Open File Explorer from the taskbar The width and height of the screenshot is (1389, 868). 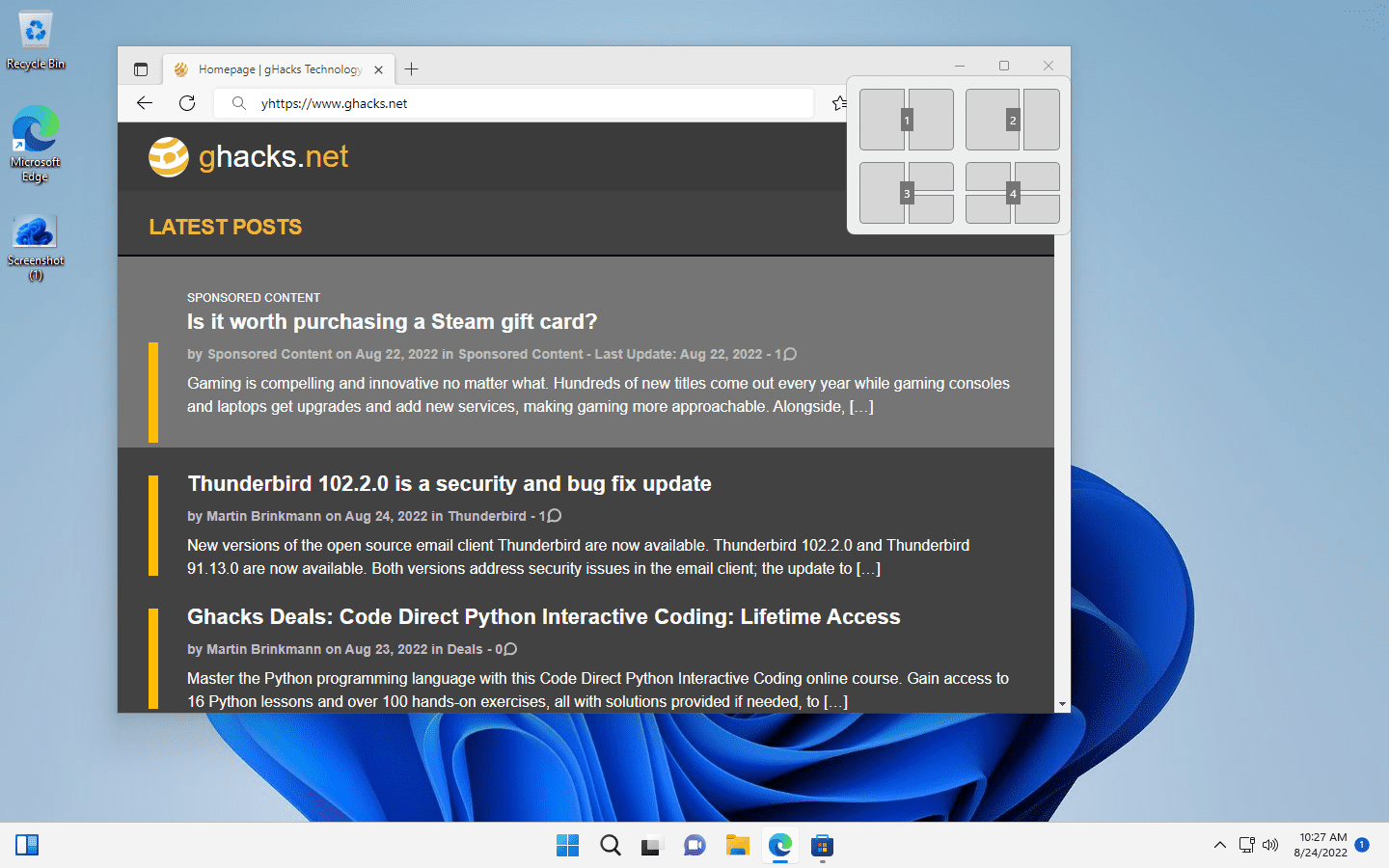pyautogui.click(x=737, y=845)
